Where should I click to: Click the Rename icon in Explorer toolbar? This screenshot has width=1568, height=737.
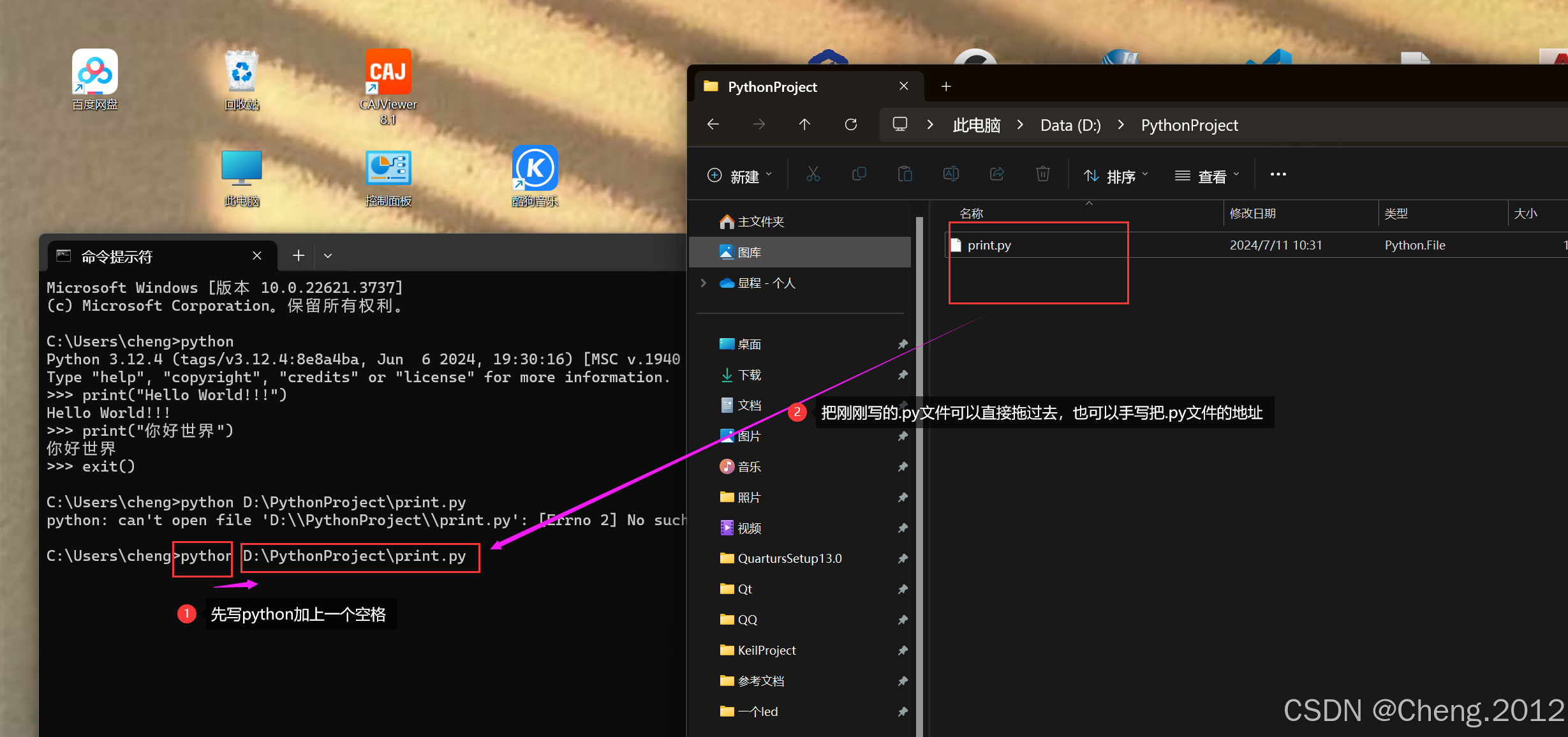950,174
